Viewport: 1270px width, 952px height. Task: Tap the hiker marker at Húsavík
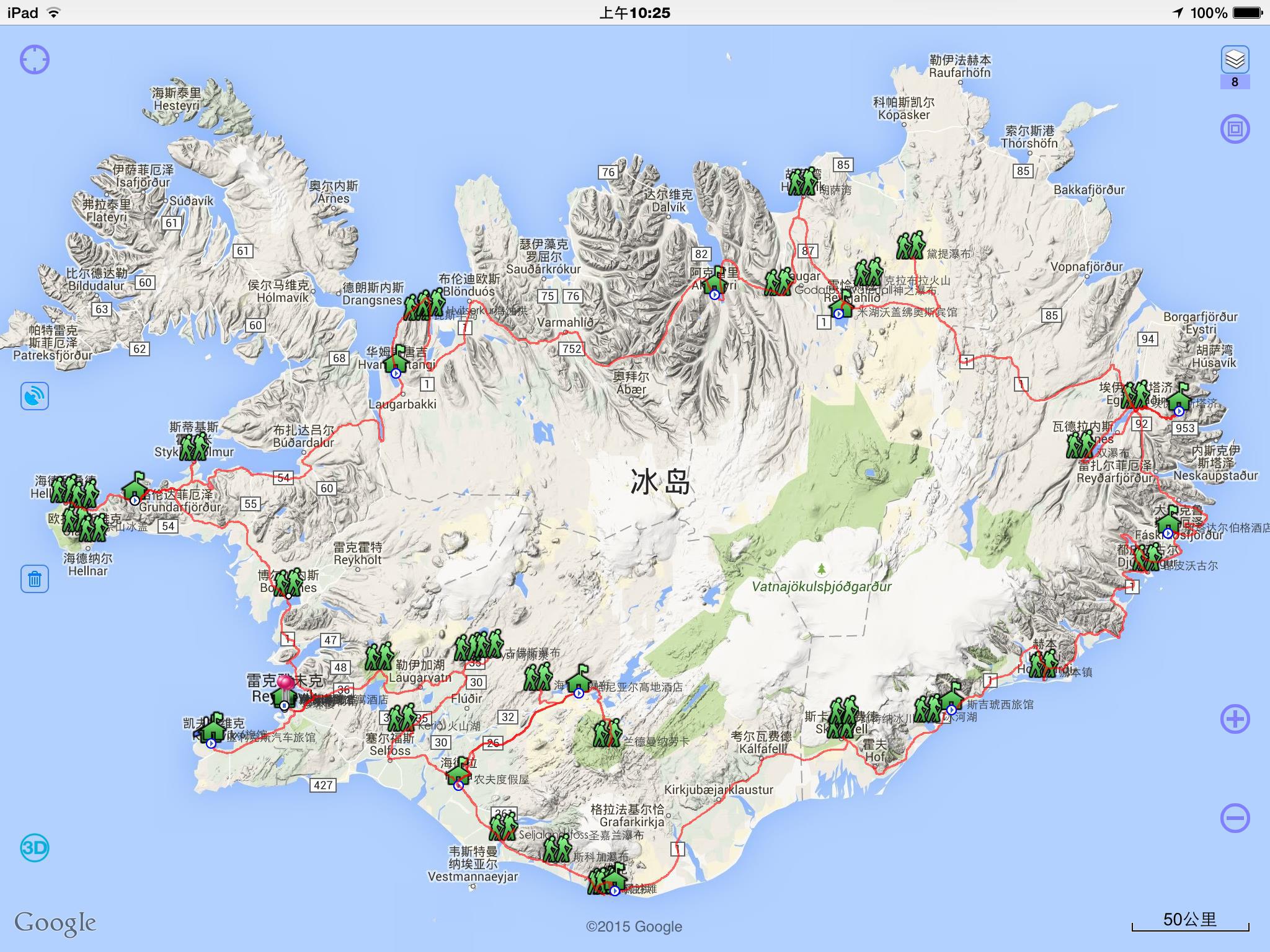[802, 182]
